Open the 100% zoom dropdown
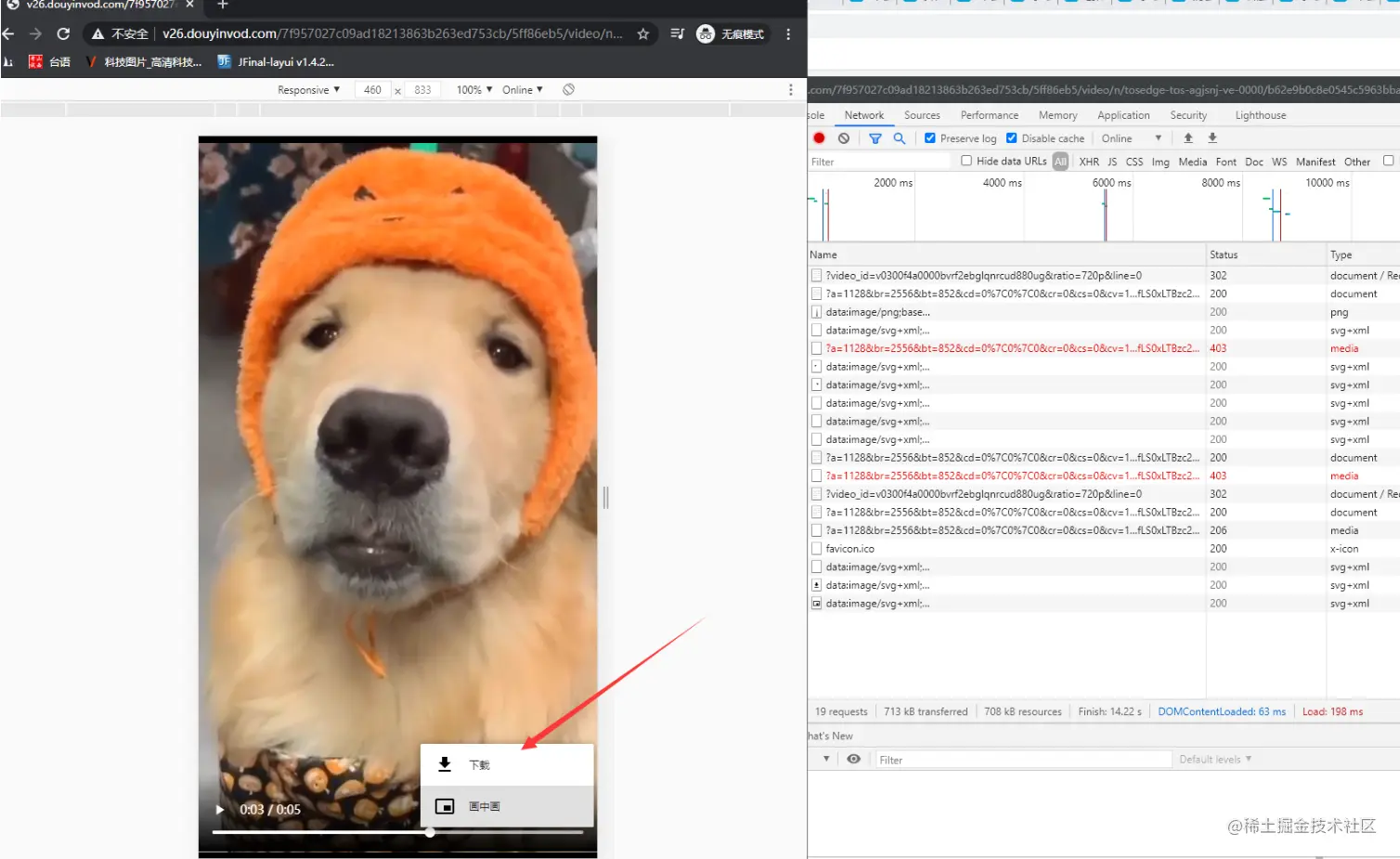1400x859 pixels. tap(474, 90)
